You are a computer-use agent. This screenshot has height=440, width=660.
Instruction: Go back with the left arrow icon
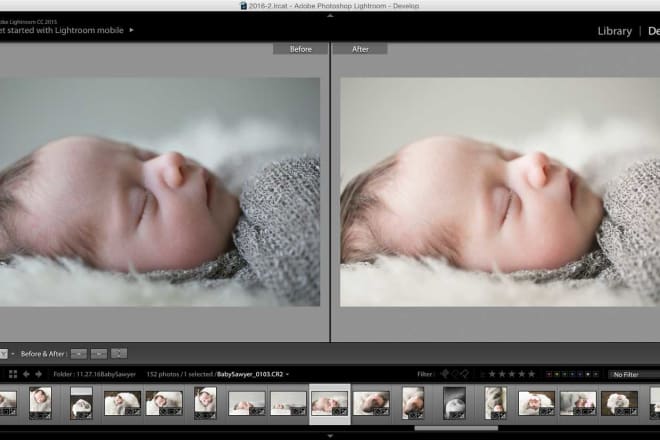pyautogui.click(x=26, y=374)
